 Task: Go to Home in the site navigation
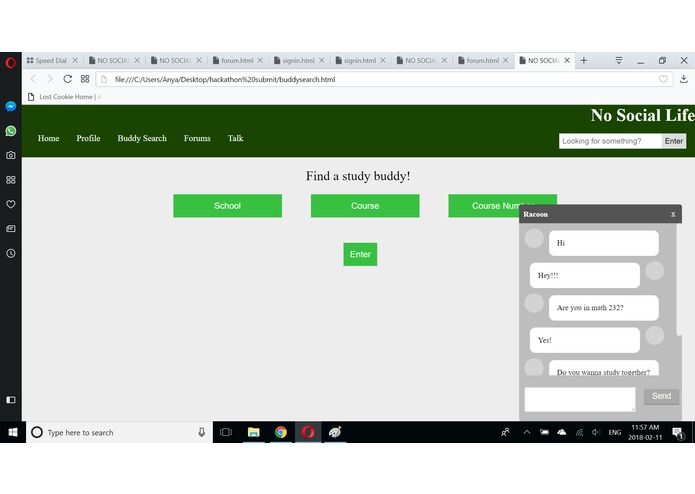[48, 138]
